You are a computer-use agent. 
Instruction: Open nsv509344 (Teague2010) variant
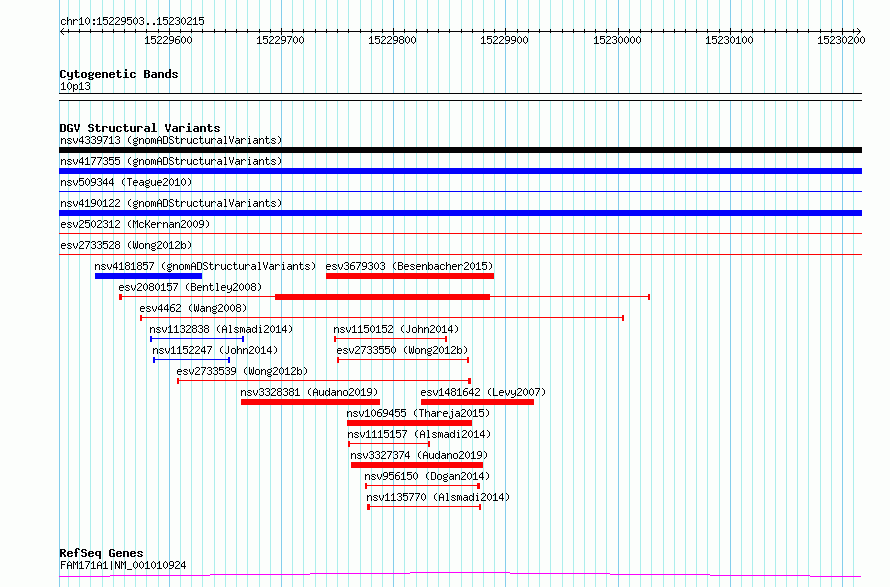[126, 182]
